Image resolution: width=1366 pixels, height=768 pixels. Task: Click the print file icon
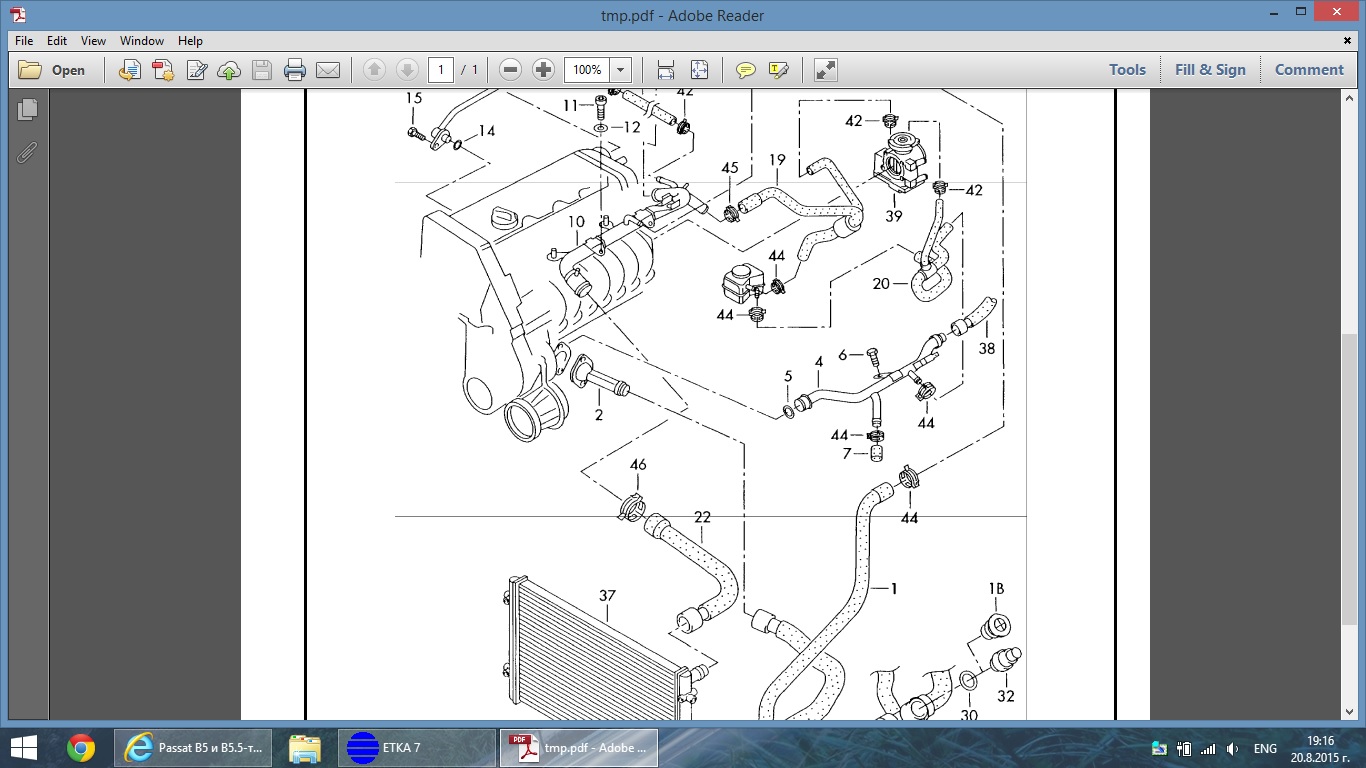coord(294,70)
